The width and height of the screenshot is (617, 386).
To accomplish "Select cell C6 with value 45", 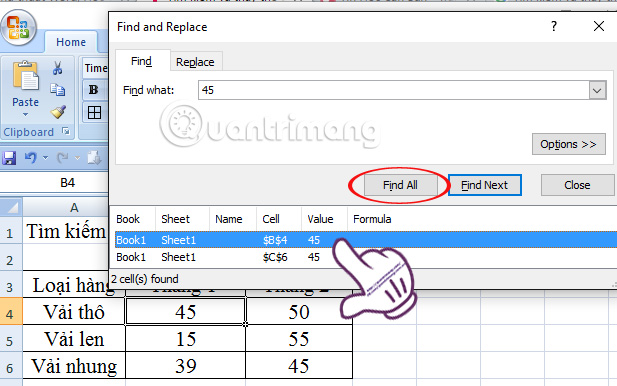I will 299,366.
